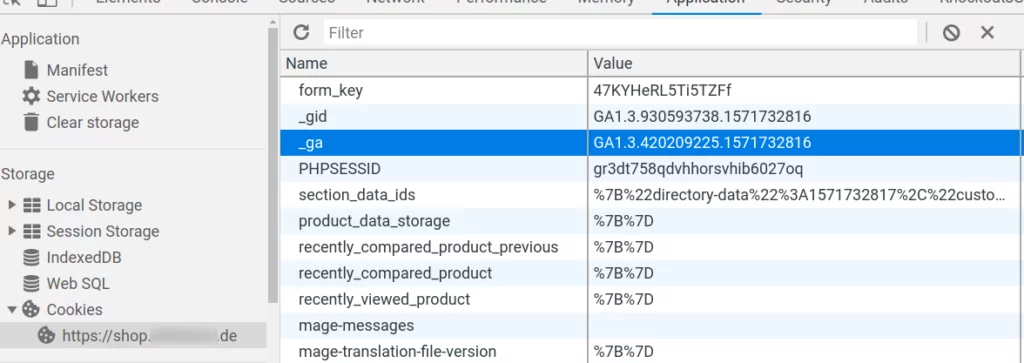Click the Clear storage trash icon
Image resolution: width=1024 pixels, height=363 pixels.
(x=31, y=122)
